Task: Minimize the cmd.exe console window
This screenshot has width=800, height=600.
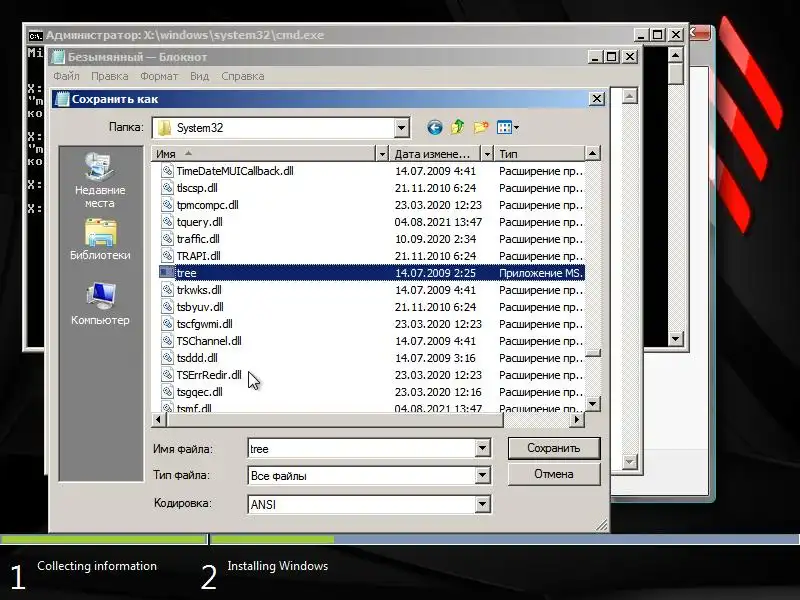Action: 641,35
